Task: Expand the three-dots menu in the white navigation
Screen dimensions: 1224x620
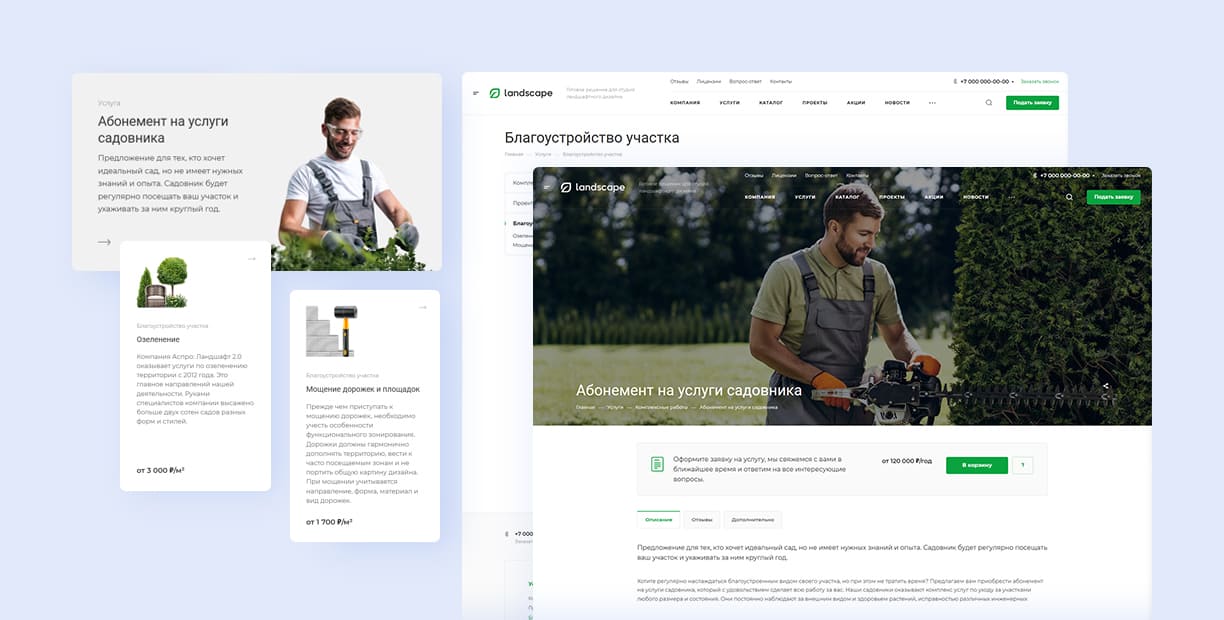Action: click(x=932, y=102)
